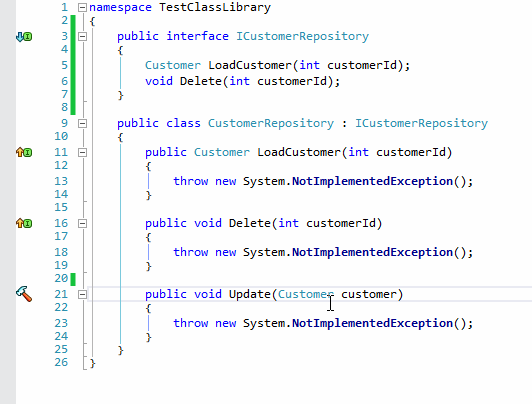
Task: Collapse the Delete method body
Action: pyautogui.click(x=82, y=224)
